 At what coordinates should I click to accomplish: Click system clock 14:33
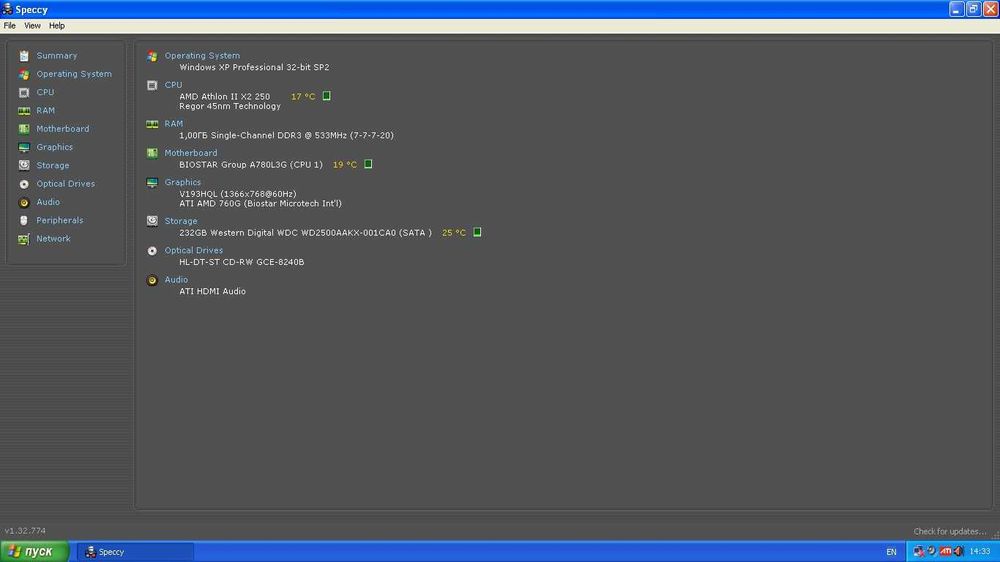tap(980, 552)
